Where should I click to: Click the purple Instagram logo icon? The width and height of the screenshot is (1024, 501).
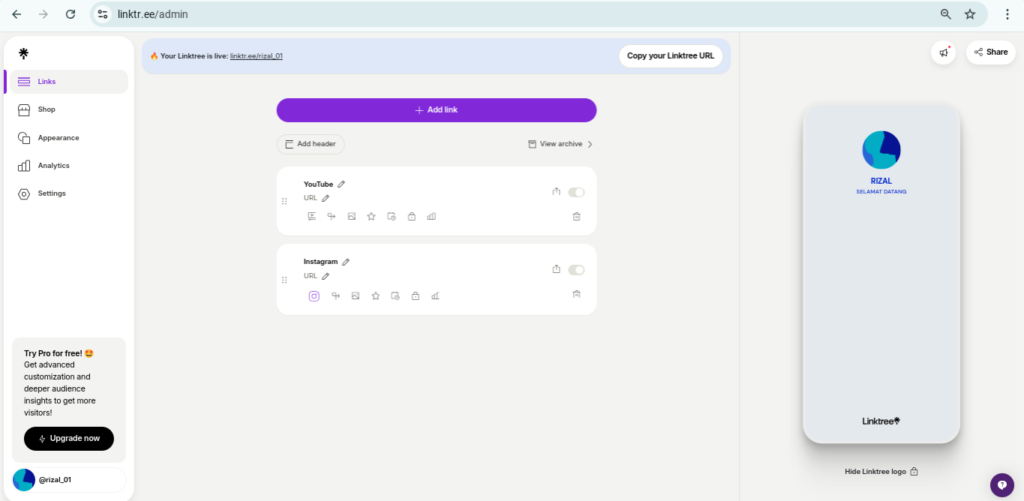tap(314, 296)
